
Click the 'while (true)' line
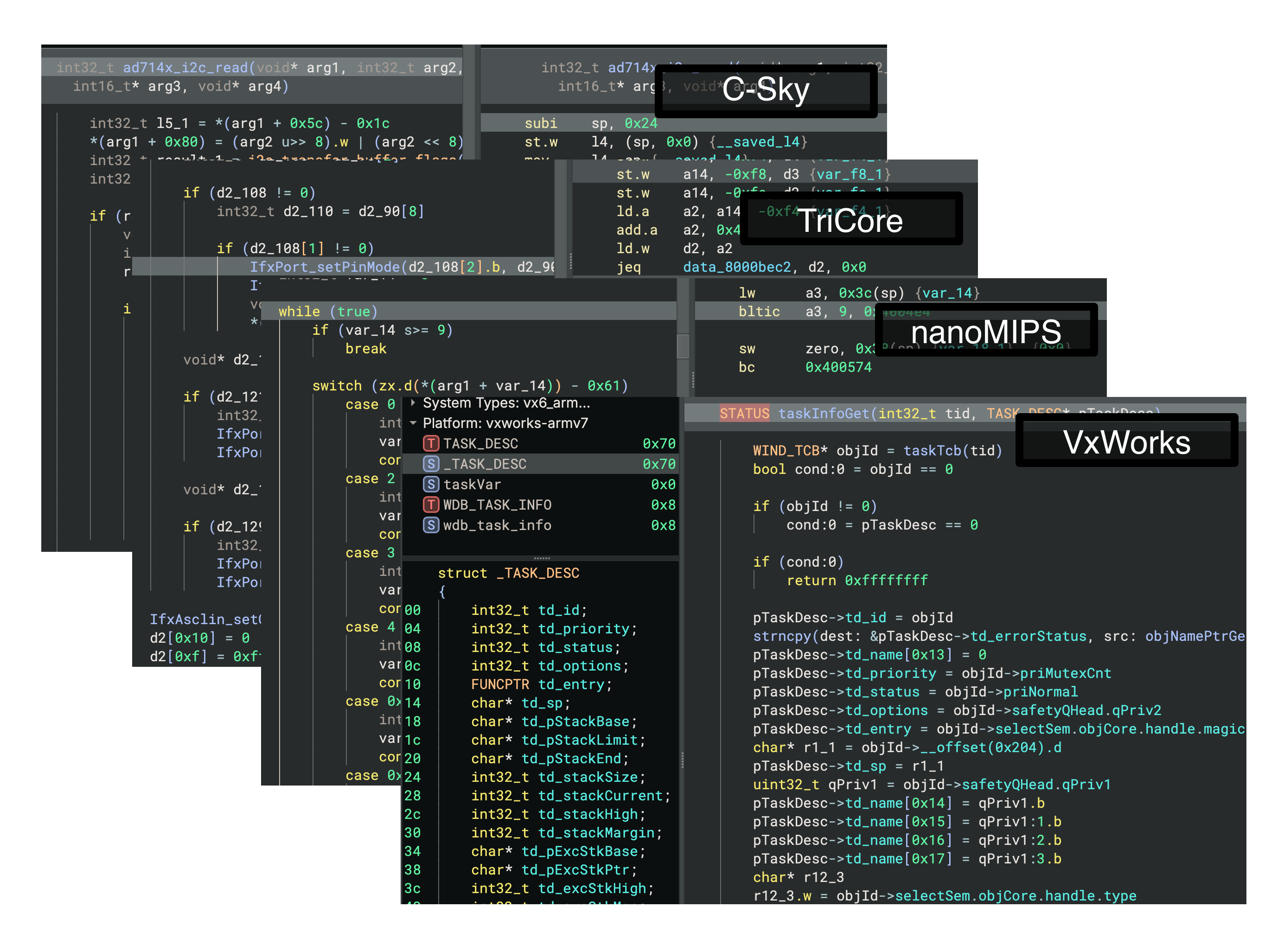coord(328,312)
